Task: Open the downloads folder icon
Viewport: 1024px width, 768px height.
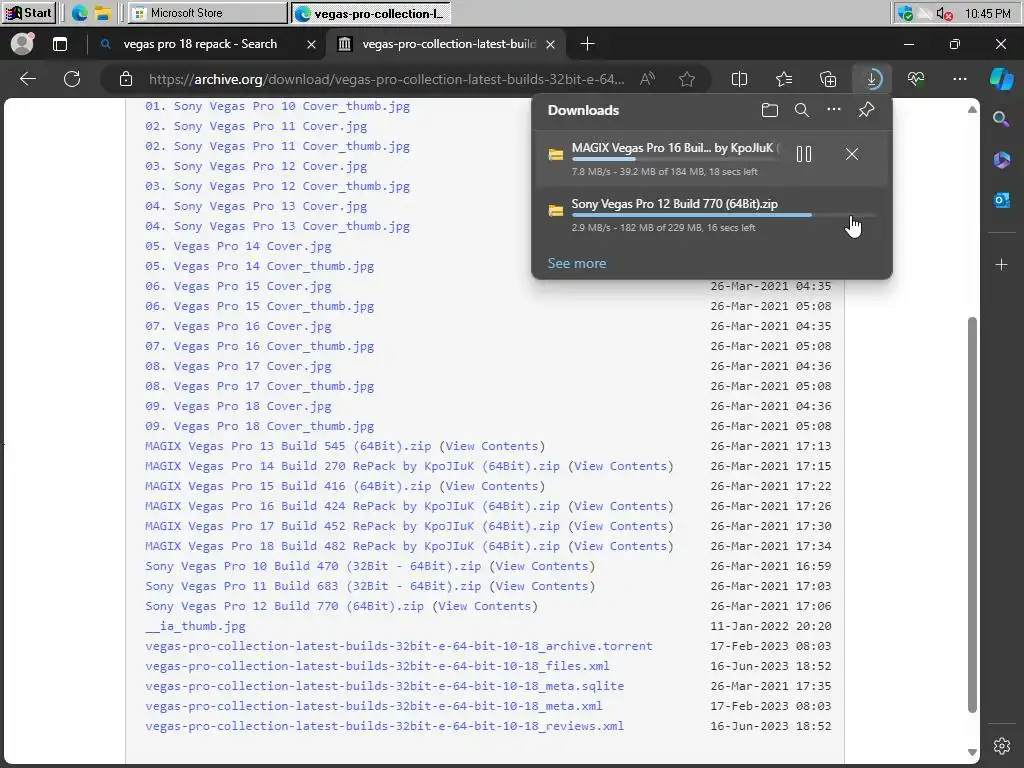Action: 769,110
